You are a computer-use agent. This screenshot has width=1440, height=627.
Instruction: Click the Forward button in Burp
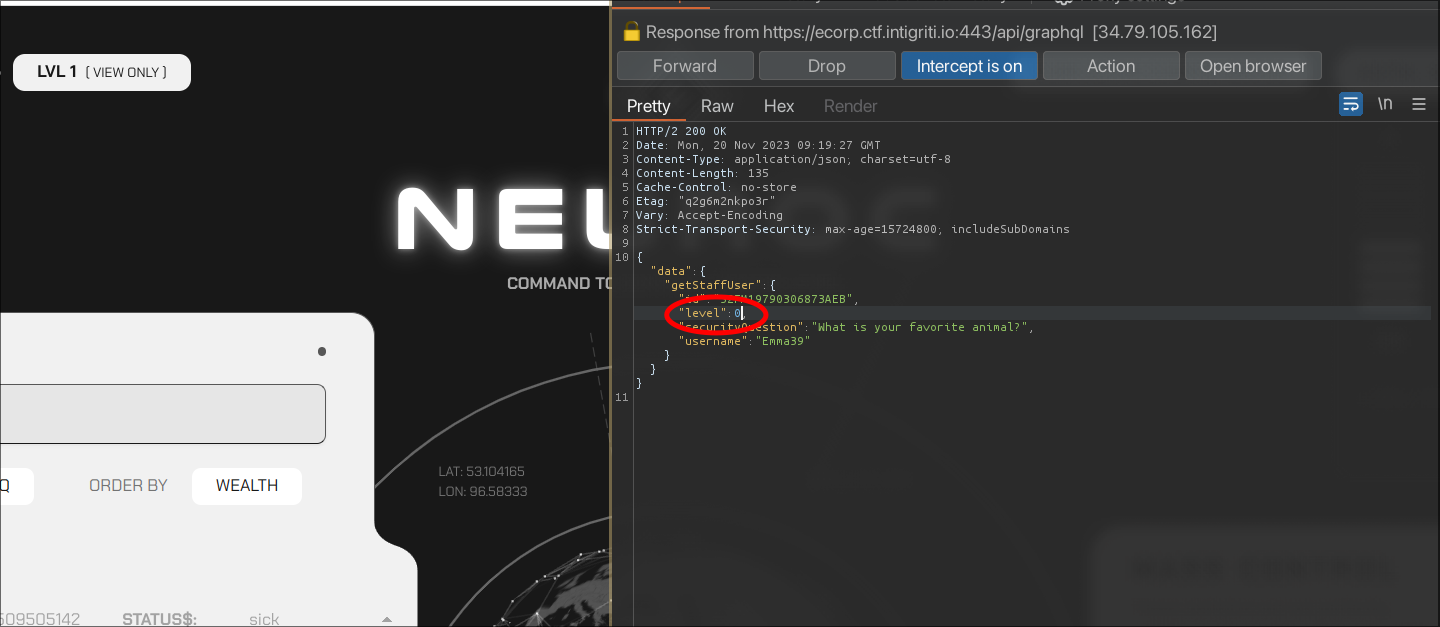685,66
